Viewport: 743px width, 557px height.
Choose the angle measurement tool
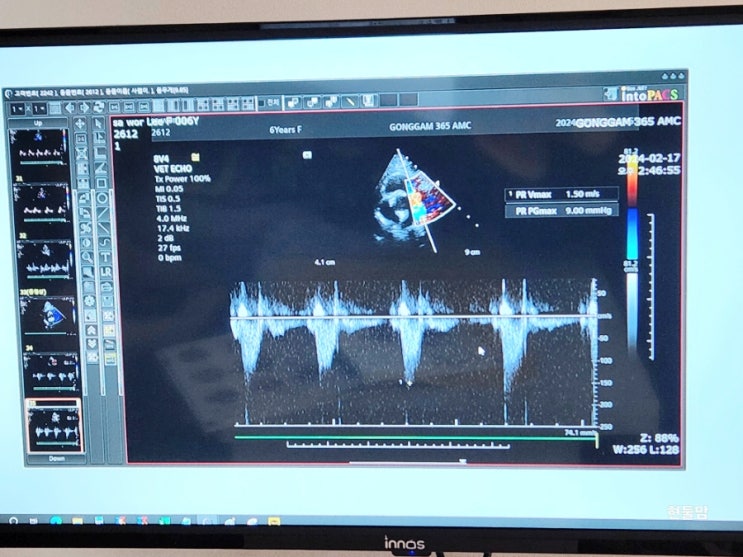[x=100, y=154]
